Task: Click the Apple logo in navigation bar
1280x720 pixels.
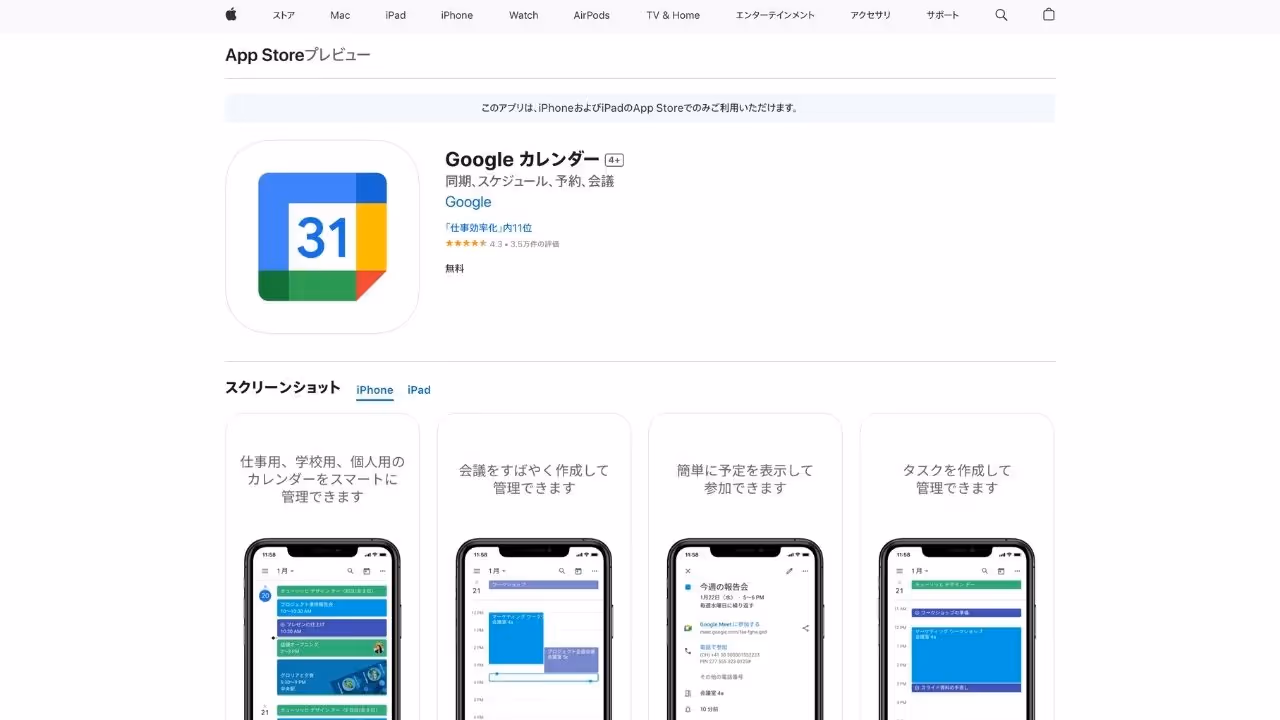Action: (x=231, y=15)
